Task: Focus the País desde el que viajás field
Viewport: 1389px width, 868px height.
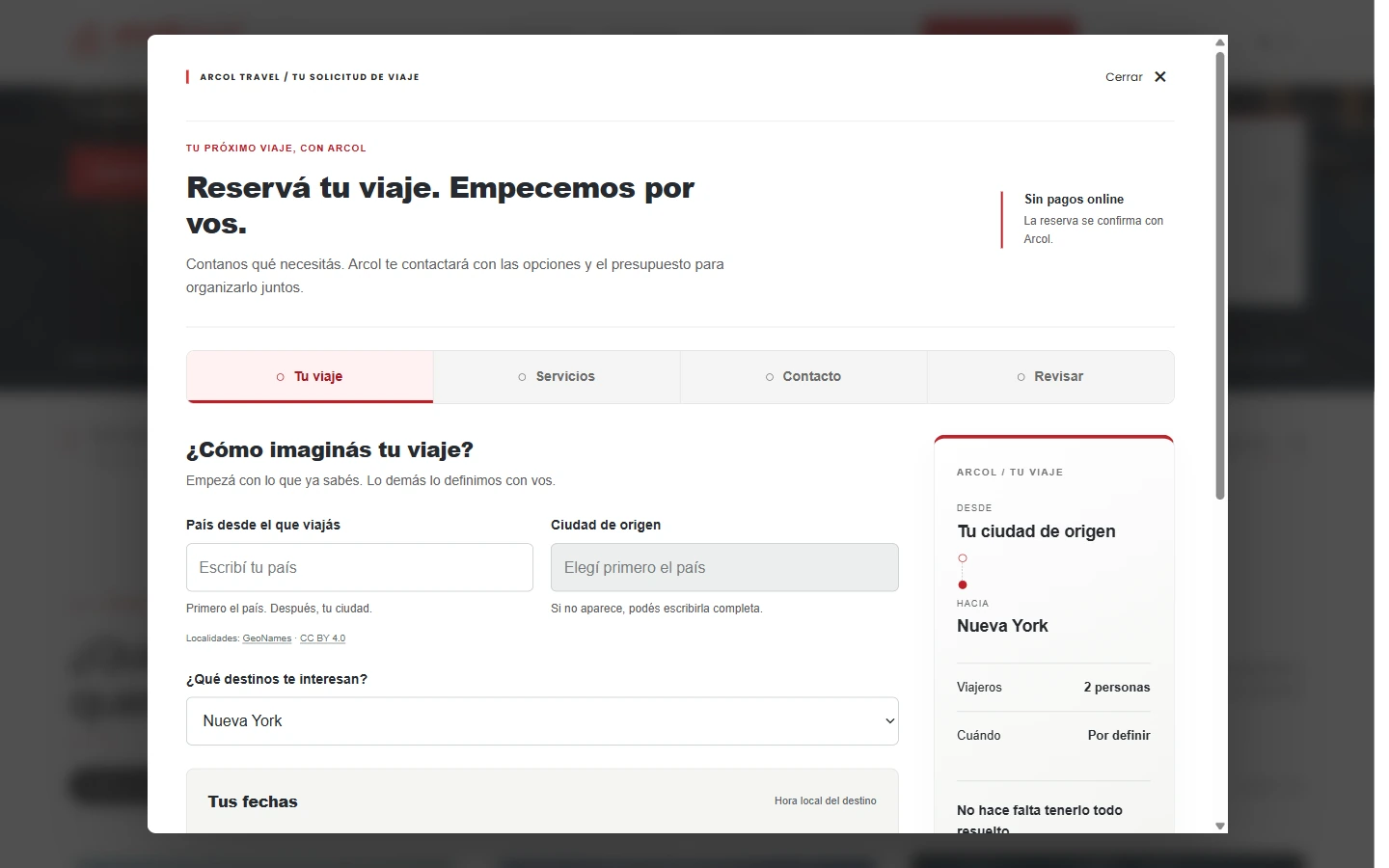Action: pos(360,567)
